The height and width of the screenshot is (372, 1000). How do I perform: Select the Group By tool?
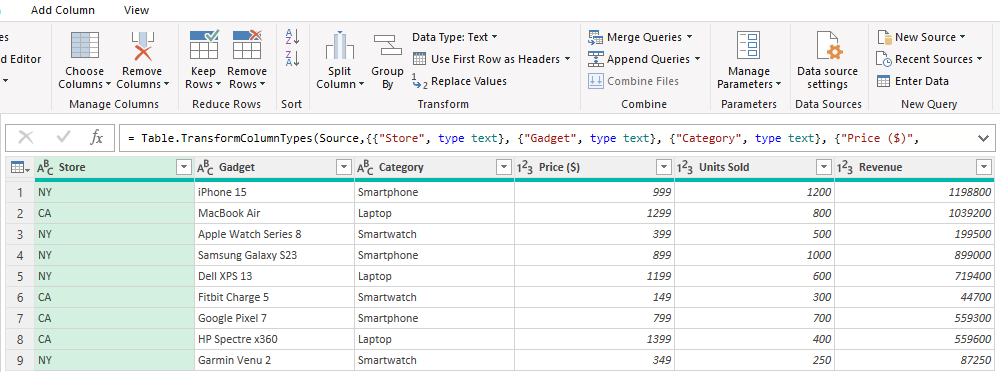click(387, 59)
